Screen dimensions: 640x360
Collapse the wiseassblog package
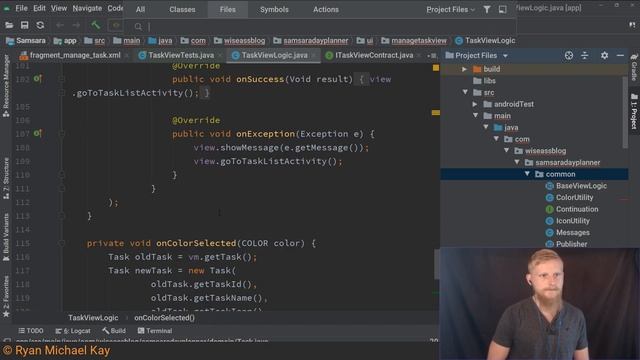pyautogui.click(x=507, y=151)
